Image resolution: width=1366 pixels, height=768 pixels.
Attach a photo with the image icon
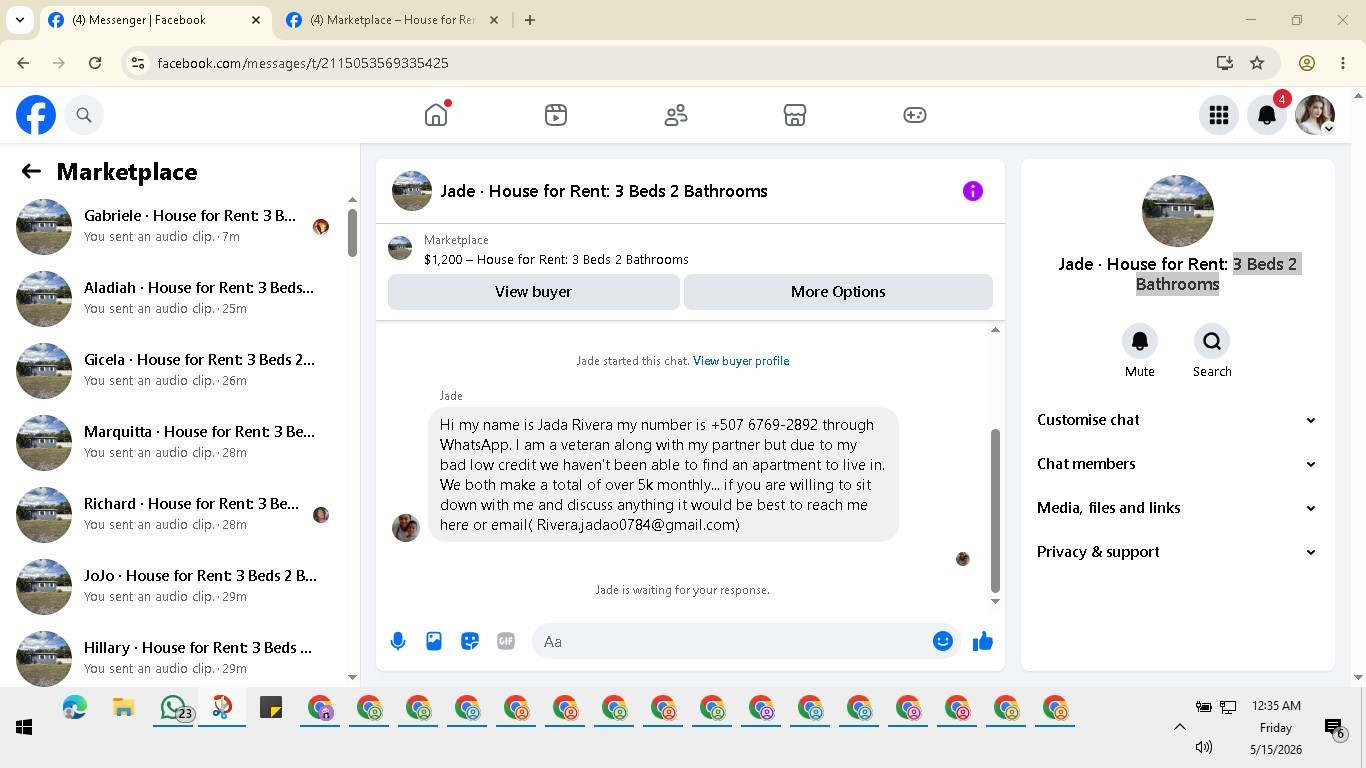434,641
